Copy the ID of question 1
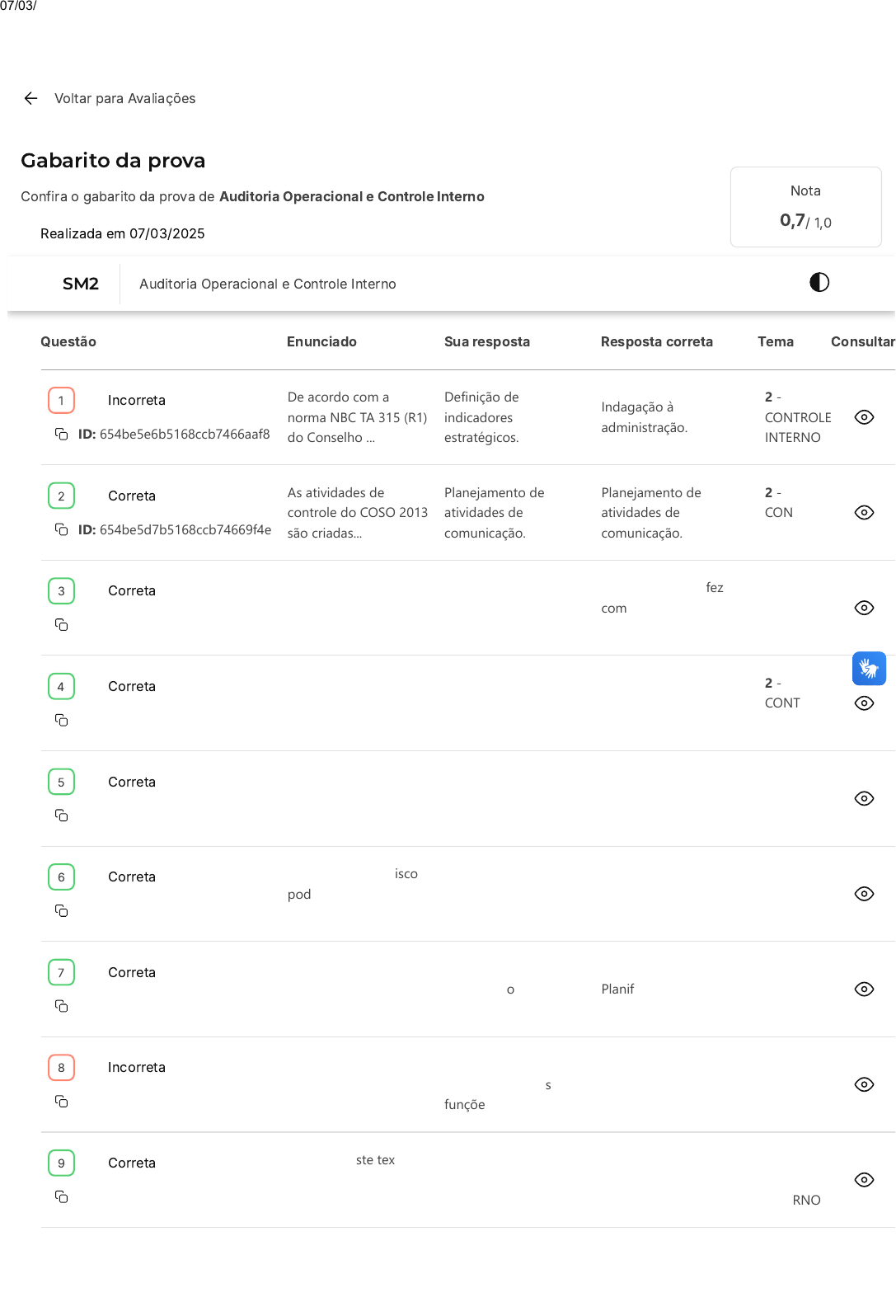This screenshot has height=1316, width=896. [x=61, y=435]
